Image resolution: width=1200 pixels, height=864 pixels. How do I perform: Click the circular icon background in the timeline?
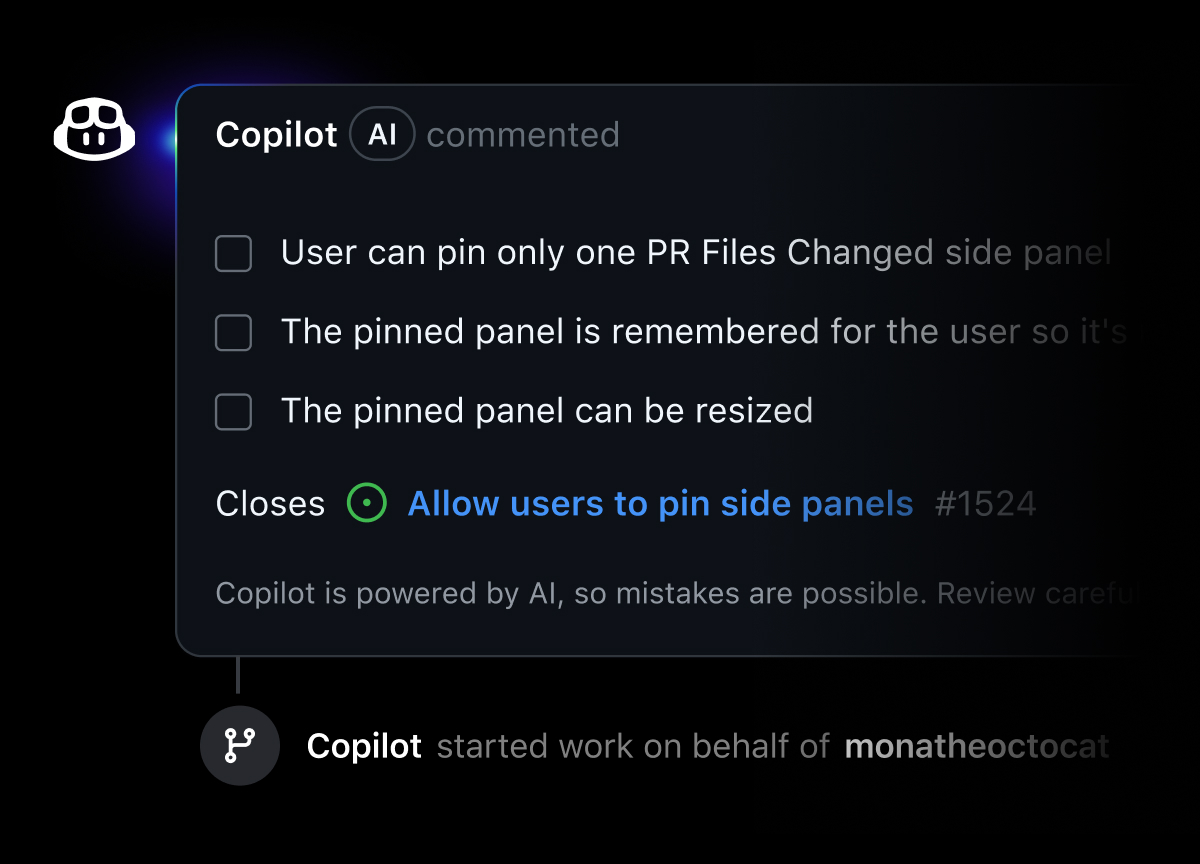239,745
